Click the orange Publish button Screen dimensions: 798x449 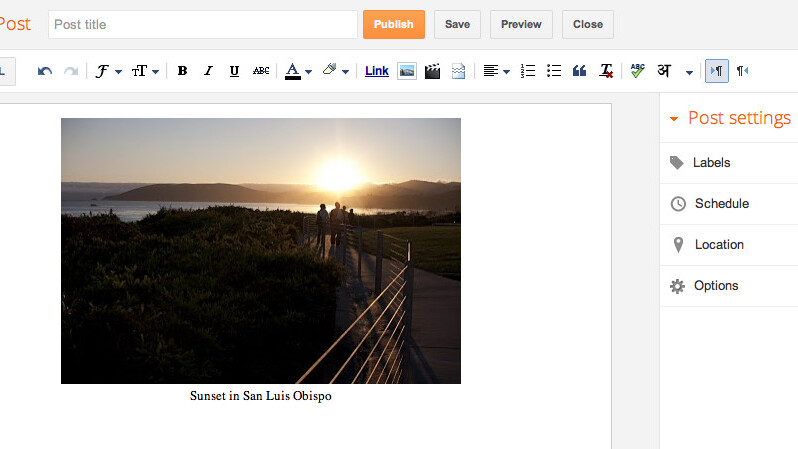[x=393, y=24]
